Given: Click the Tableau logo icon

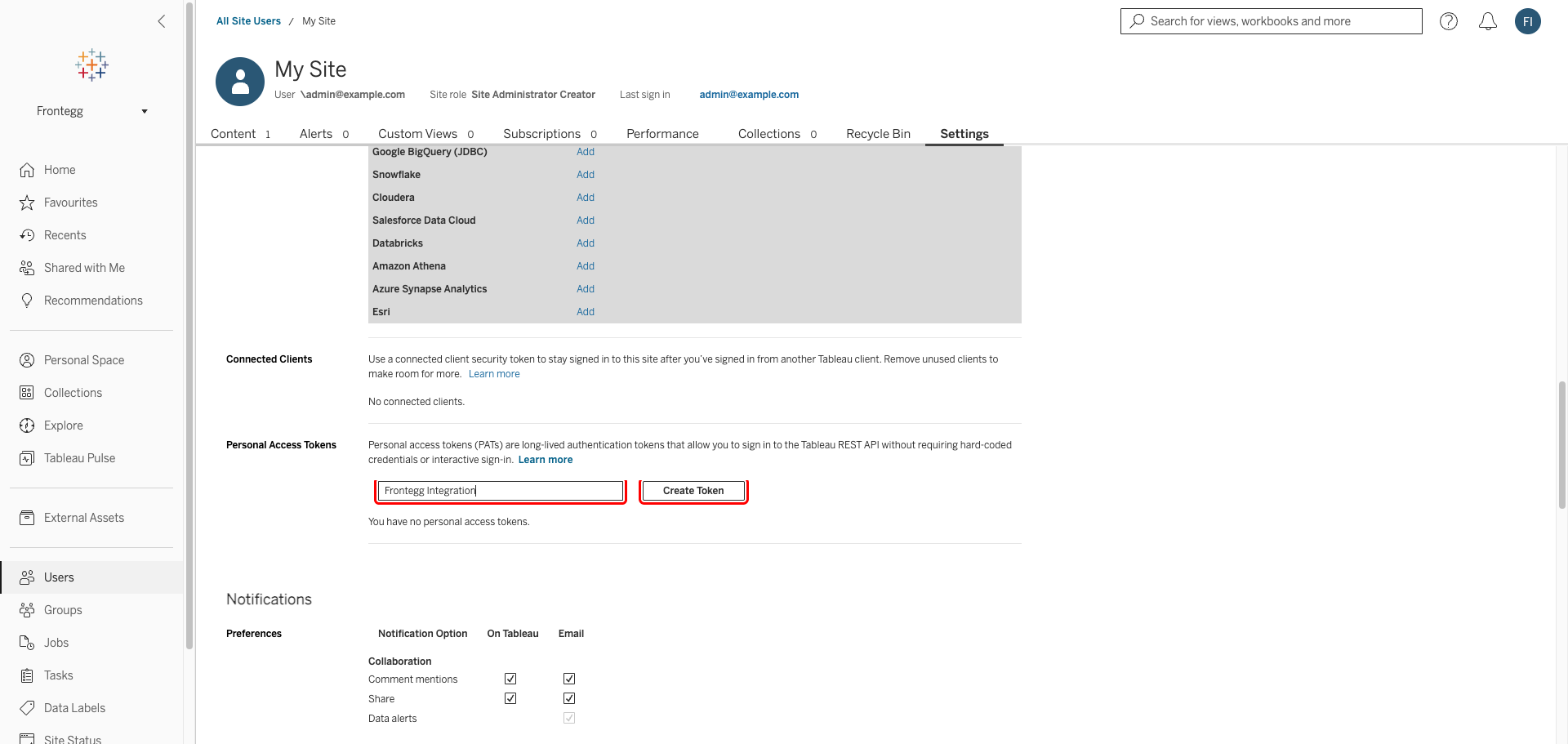Looking at the screenshot, I should pyautogui.click(x=91, y=65).
